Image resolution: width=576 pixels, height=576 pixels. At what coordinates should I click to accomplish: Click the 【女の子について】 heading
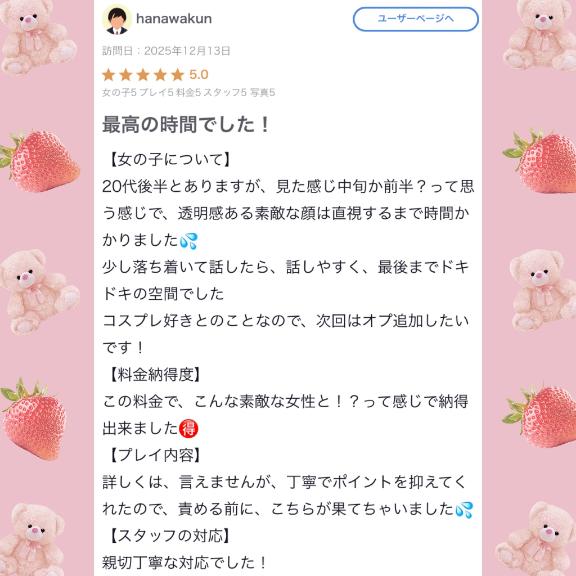coord(169,160)
